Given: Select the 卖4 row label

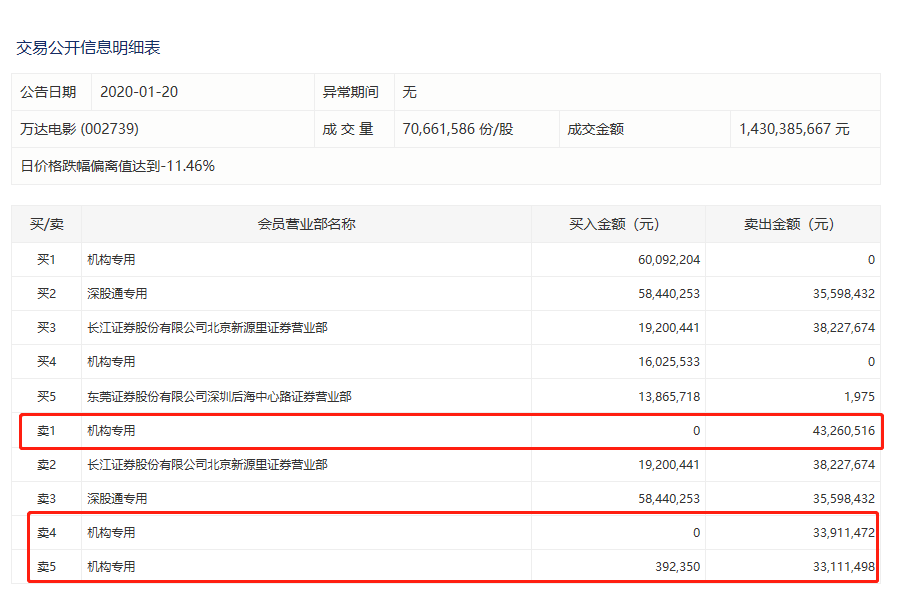Looking at the screenshot, I should tap(46, 533).
